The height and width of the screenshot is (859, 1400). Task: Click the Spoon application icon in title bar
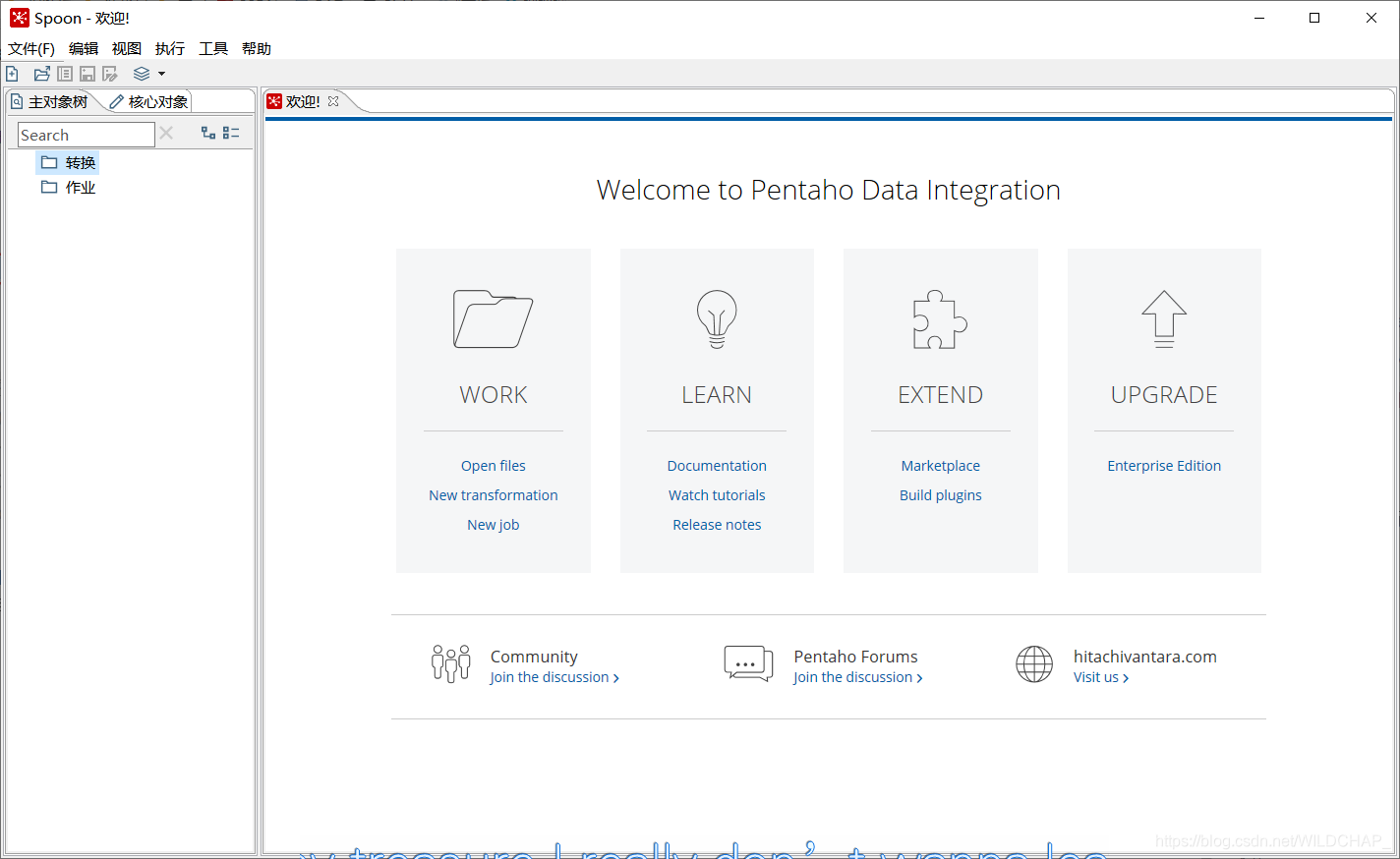[x=19, y=18]
